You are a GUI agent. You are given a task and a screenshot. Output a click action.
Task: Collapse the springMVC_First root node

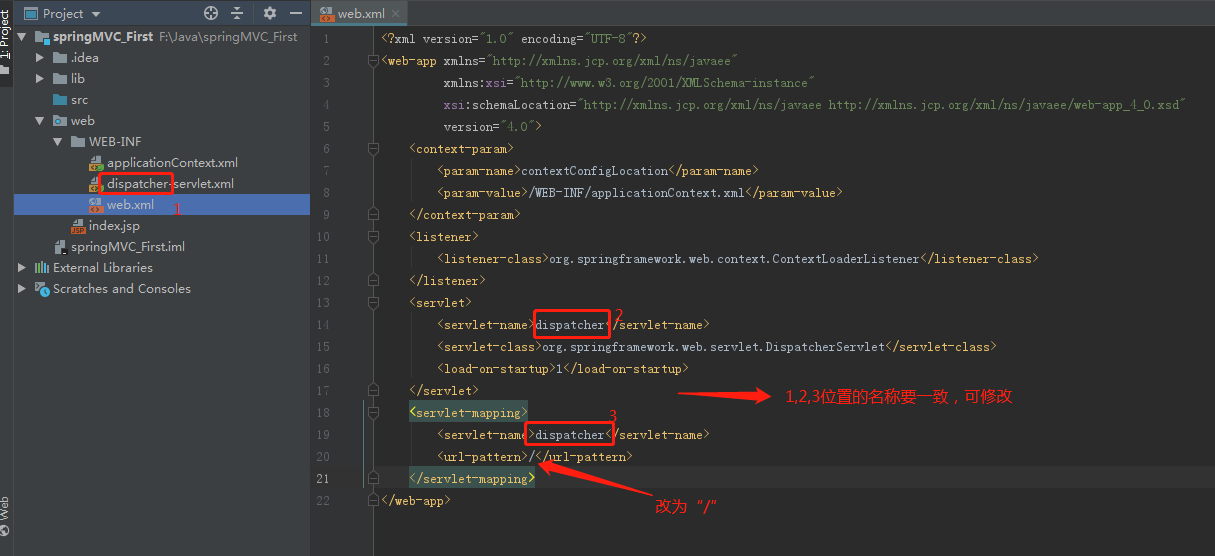click(23, 36)
